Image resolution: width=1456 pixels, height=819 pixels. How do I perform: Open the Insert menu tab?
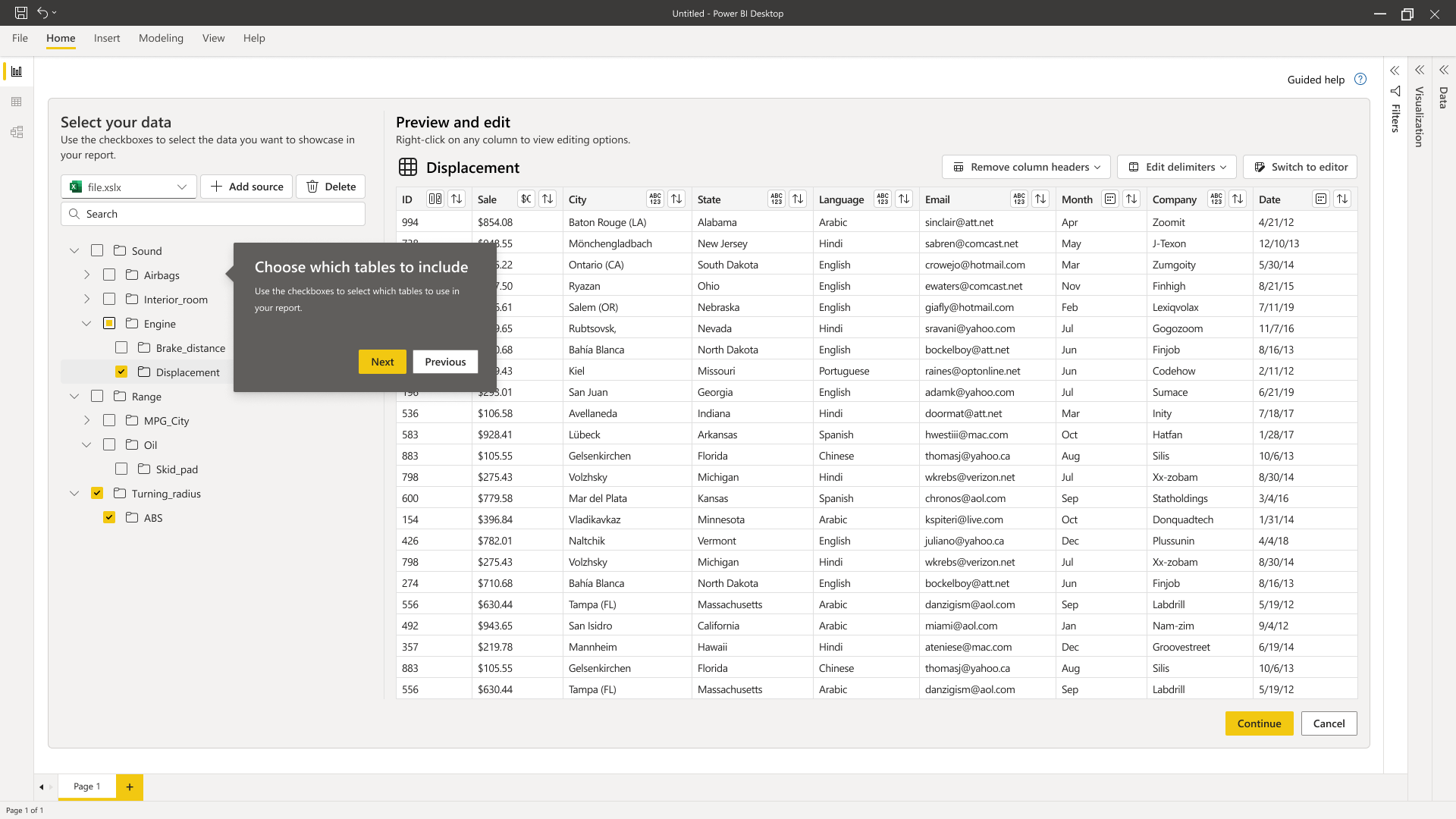pos(107,38)
